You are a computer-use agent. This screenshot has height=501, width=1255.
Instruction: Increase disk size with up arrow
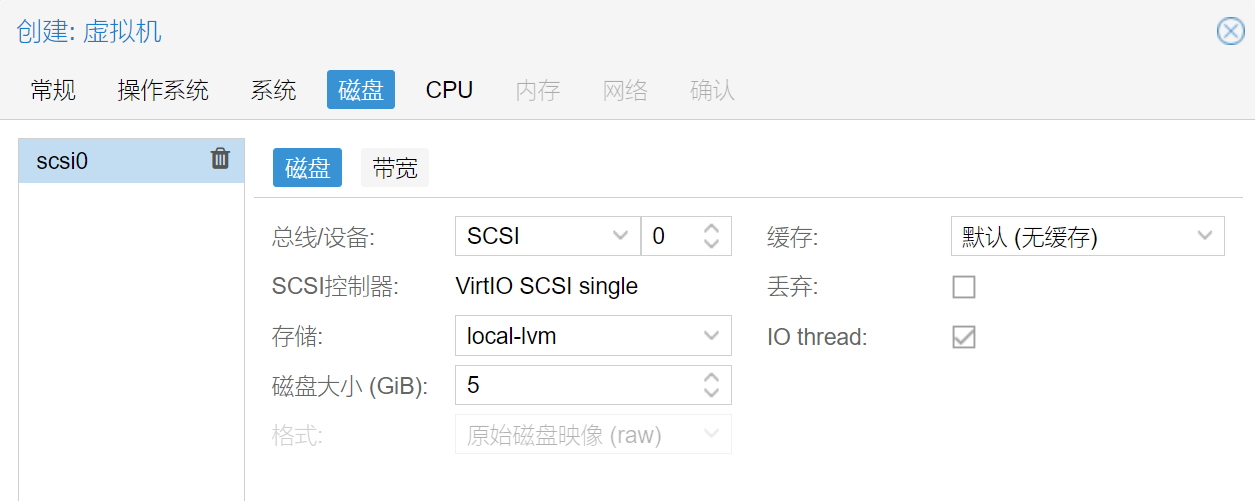[711, 378]
